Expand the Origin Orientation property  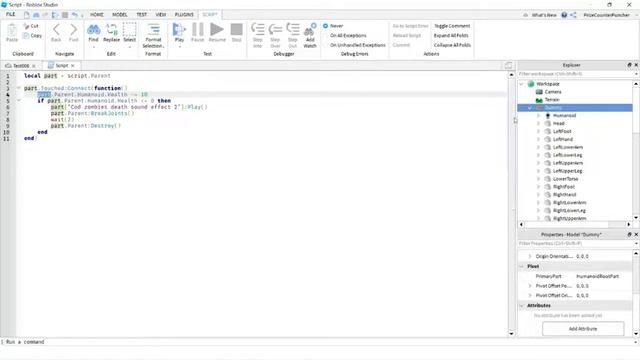[530, 256]
